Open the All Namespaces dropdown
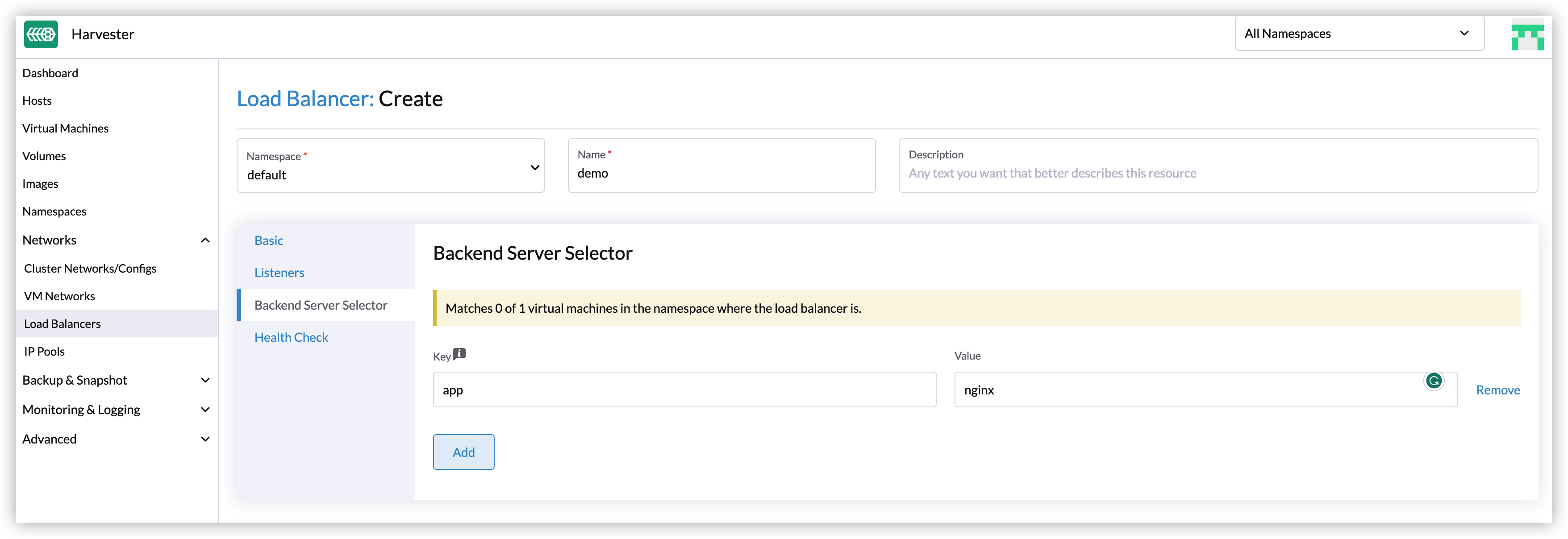1568x539 pixels. click(1359, 34)
